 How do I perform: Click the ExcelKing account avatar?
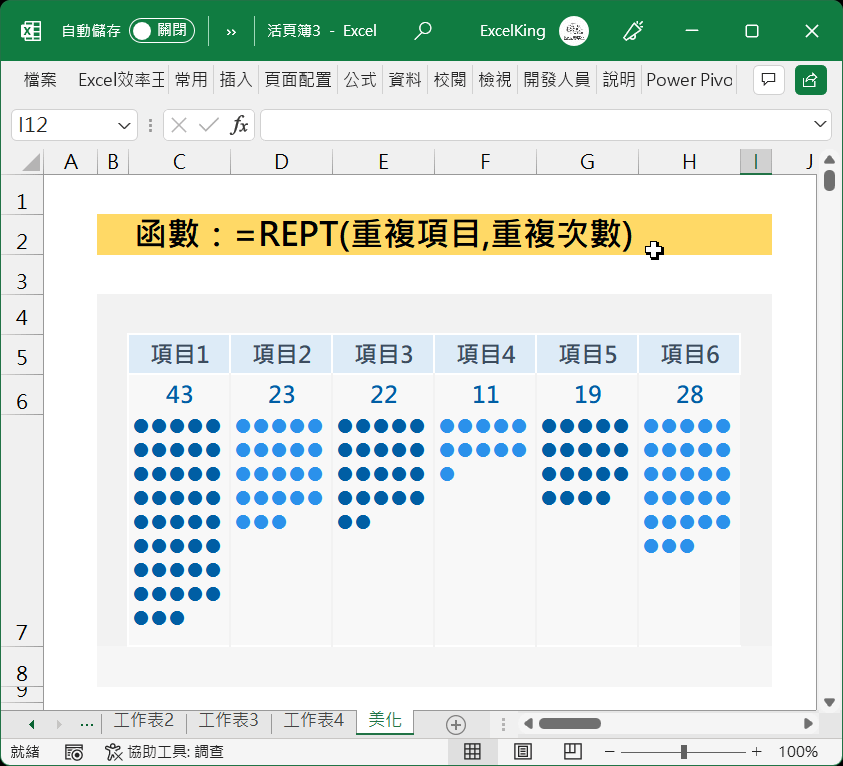574,31
